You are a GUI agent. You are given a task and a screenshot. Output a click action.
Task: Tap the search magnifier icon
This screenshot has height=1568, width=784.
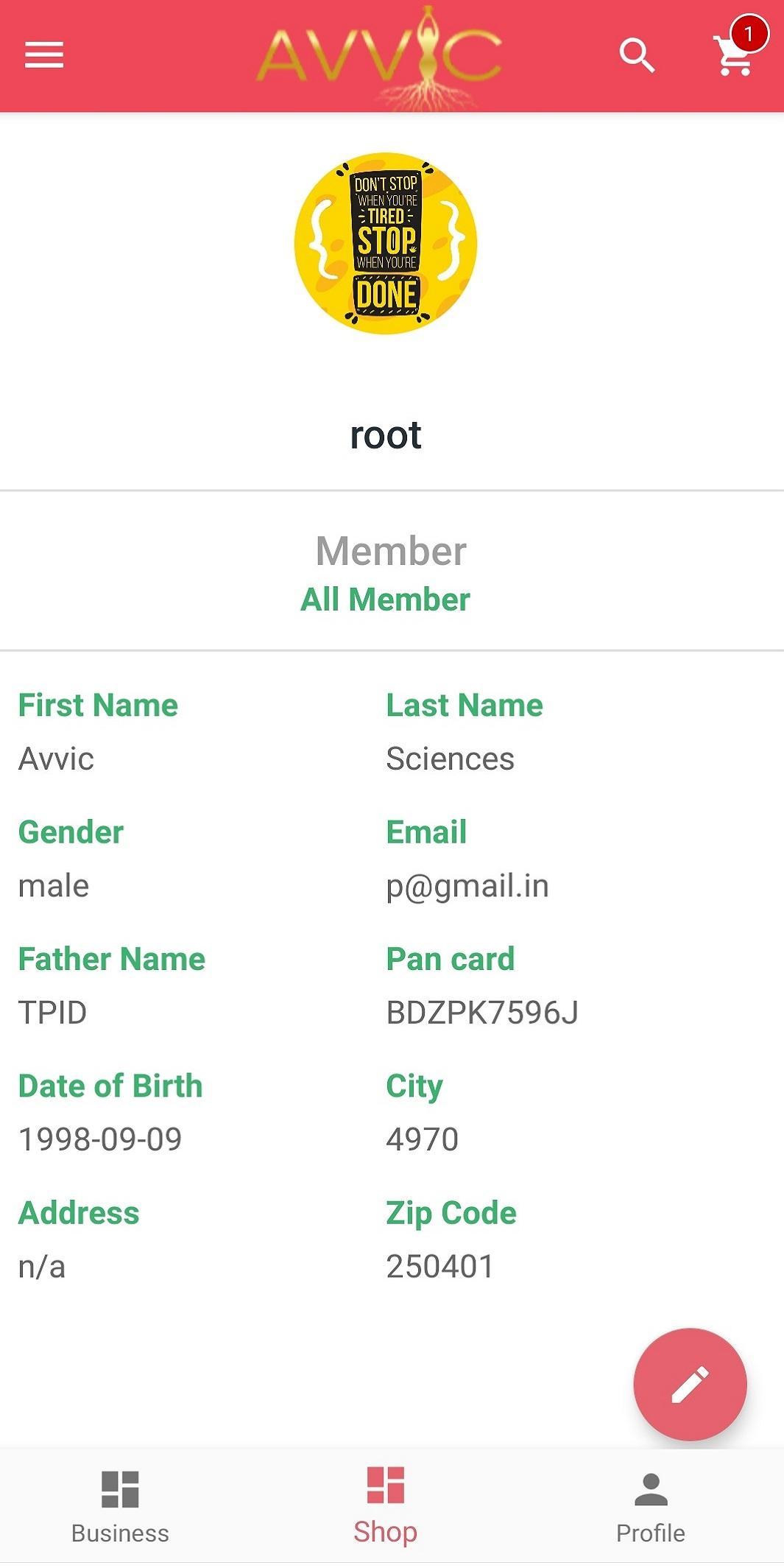(637, 55)
